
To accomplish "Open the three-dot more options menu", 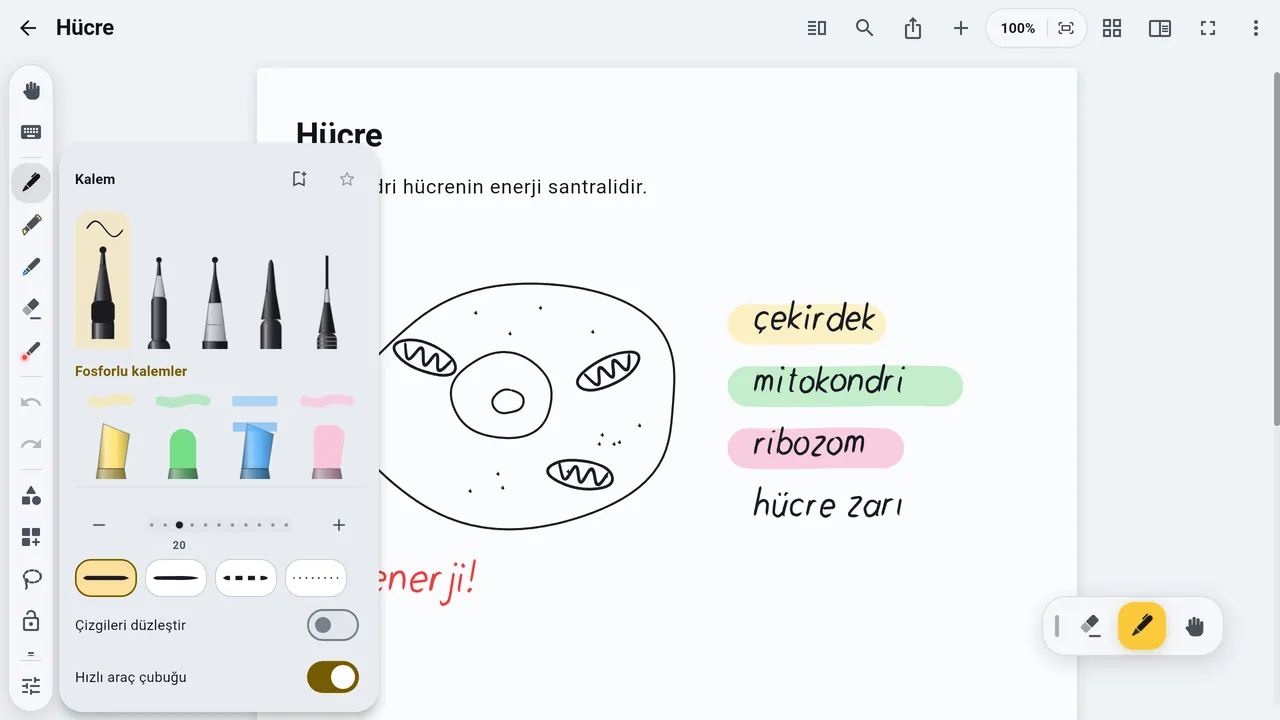I will 1256,28.
